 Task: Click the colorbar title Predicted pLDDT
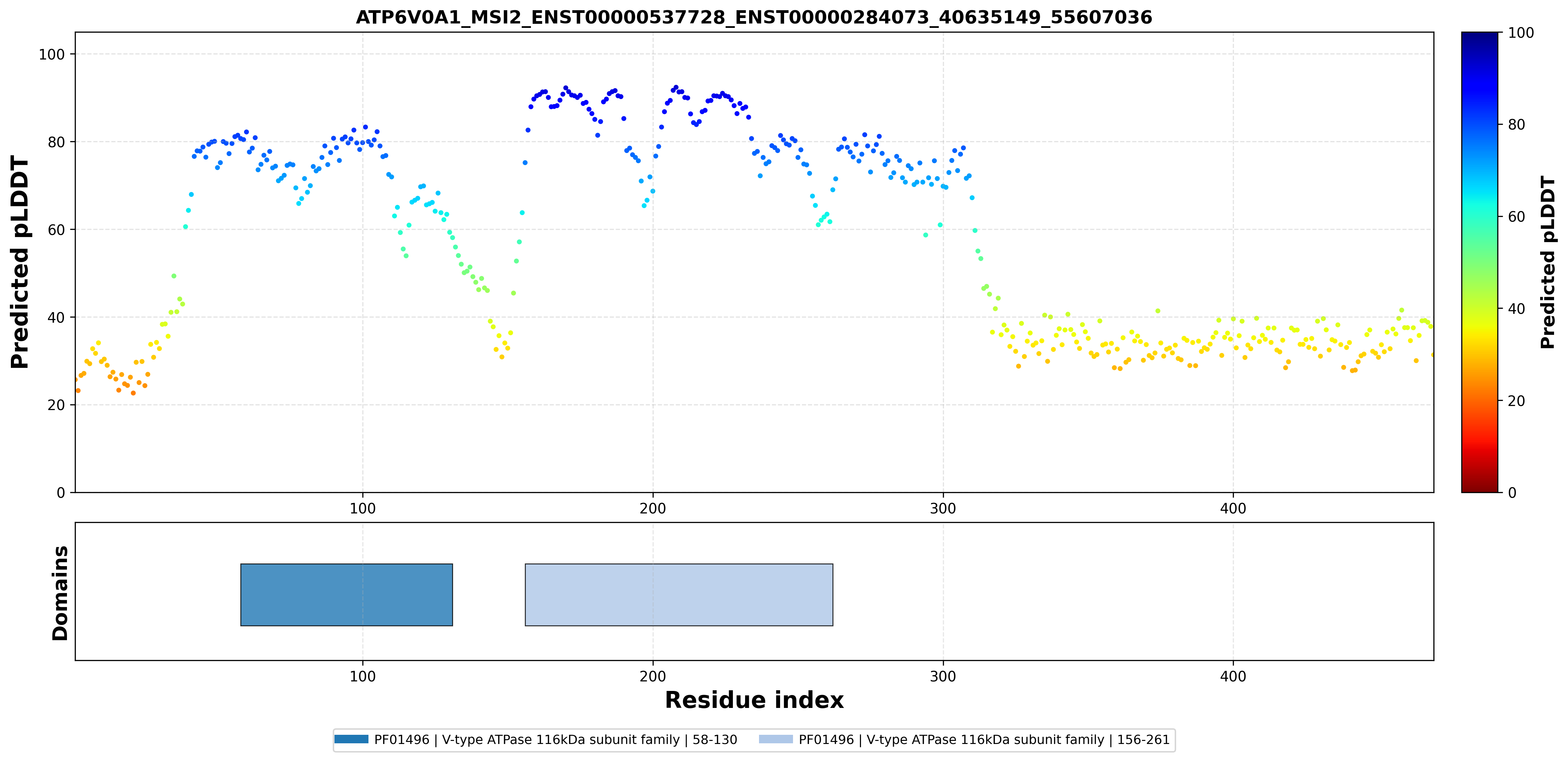1547,262
